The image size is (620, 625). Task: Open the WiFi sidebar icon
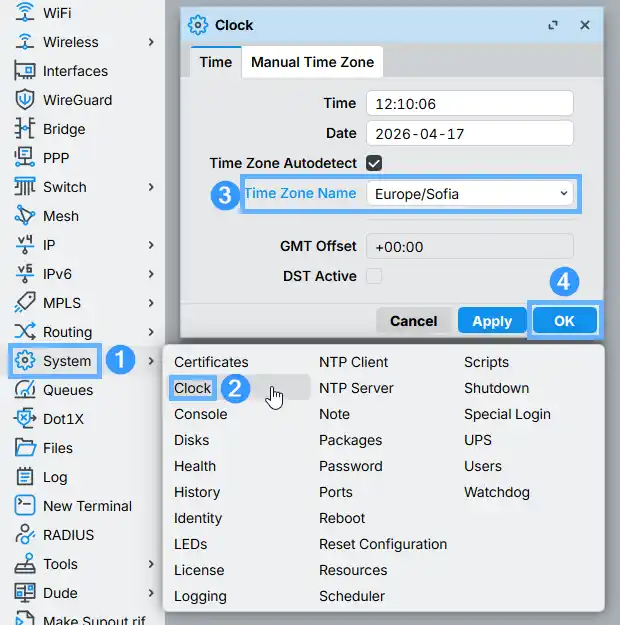click(x=25, y=12)
